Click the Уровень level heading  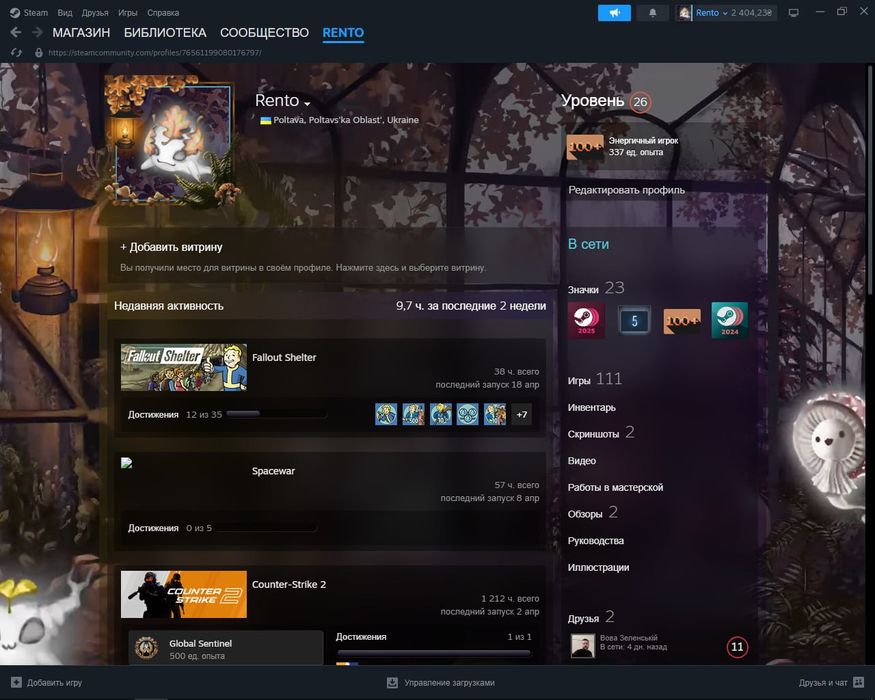(x=592, y=100)
